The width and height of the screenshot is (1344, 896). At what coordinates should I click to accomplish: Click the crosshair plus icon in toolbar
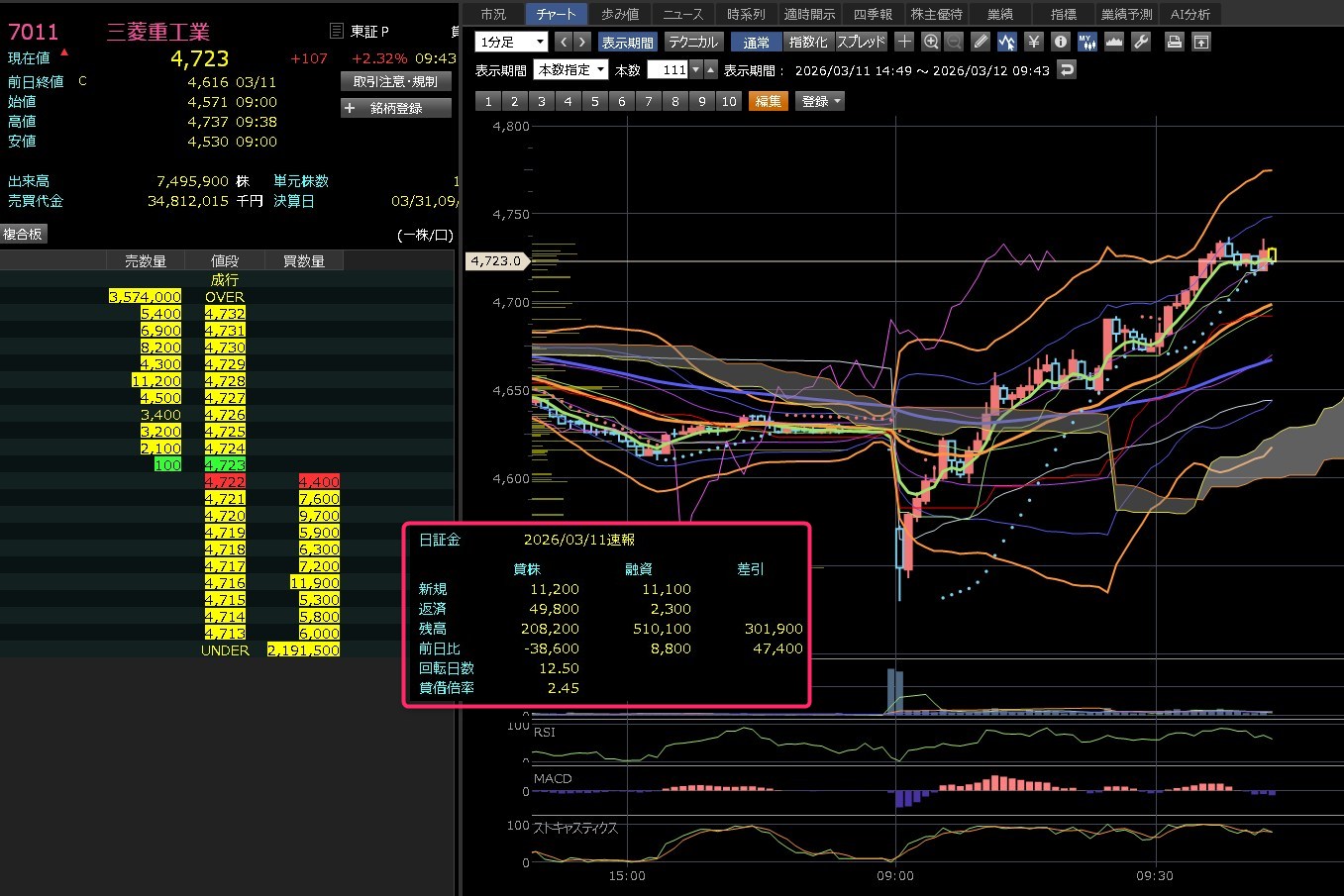tap(904, 42)
